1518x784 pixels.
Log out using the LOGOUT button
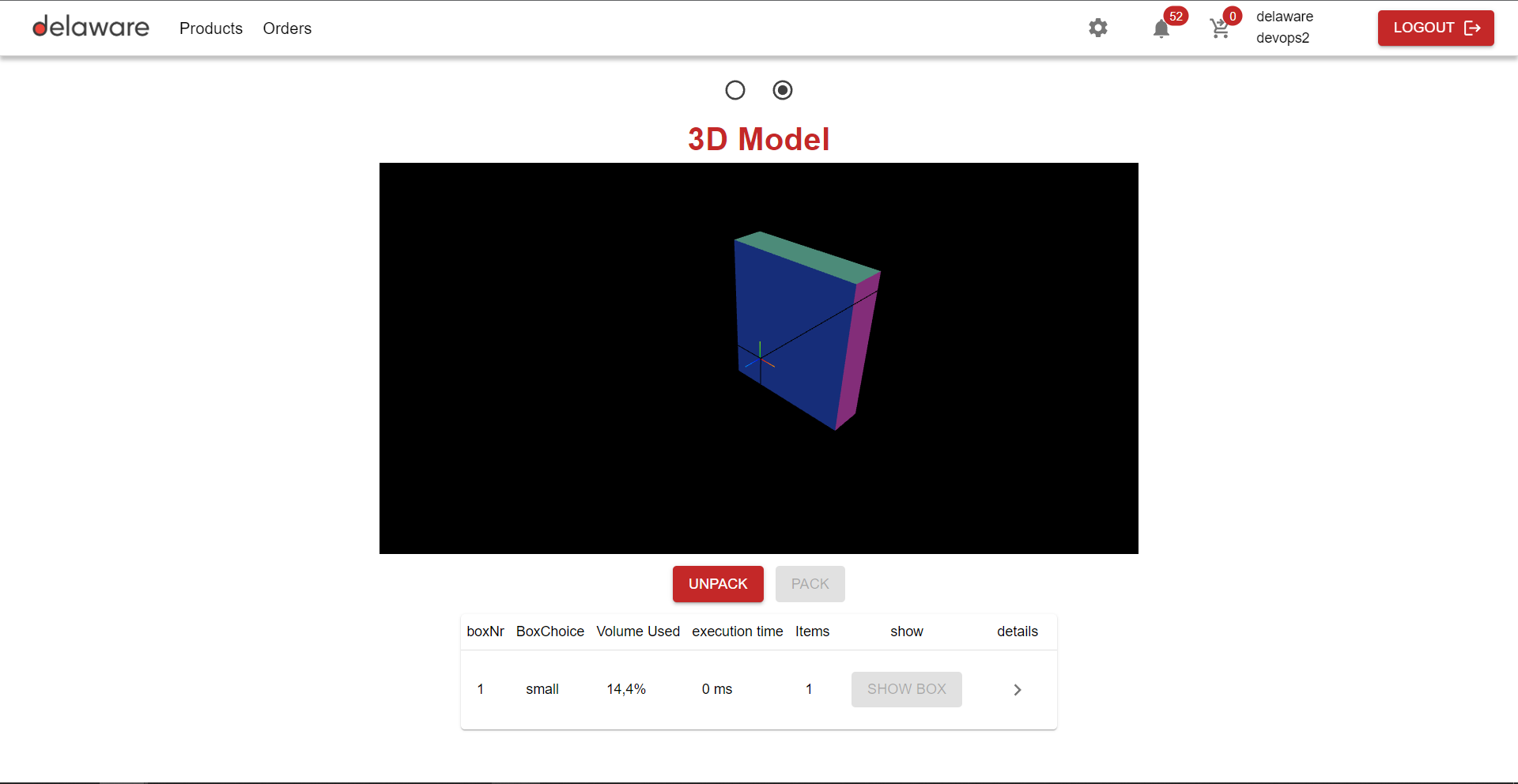(1435, 28)
